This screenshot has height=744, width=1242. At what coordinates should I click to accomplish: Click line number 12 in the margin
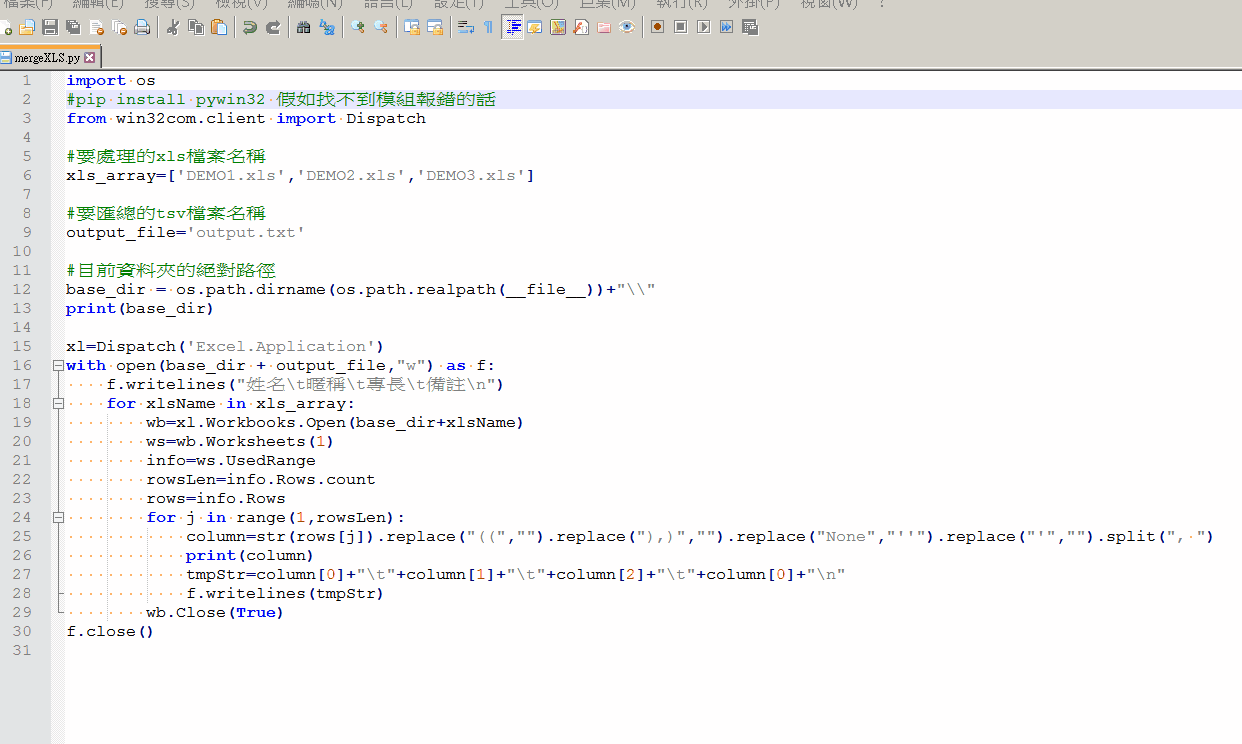tap(23, 290)
